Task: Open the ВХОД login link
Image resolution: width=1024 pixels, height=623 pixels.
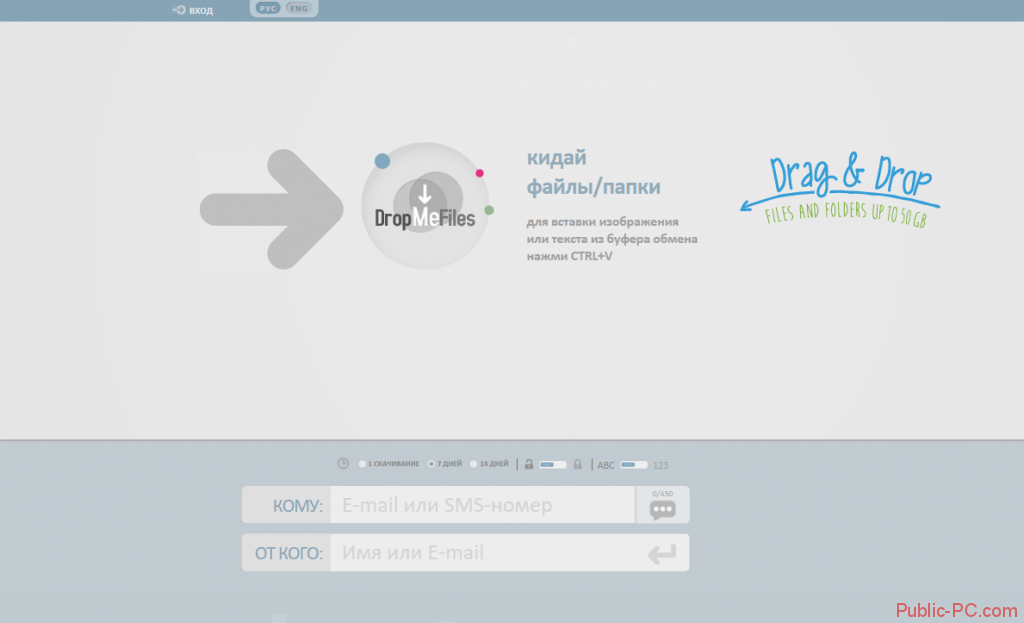Action: (x=201, y=10)
